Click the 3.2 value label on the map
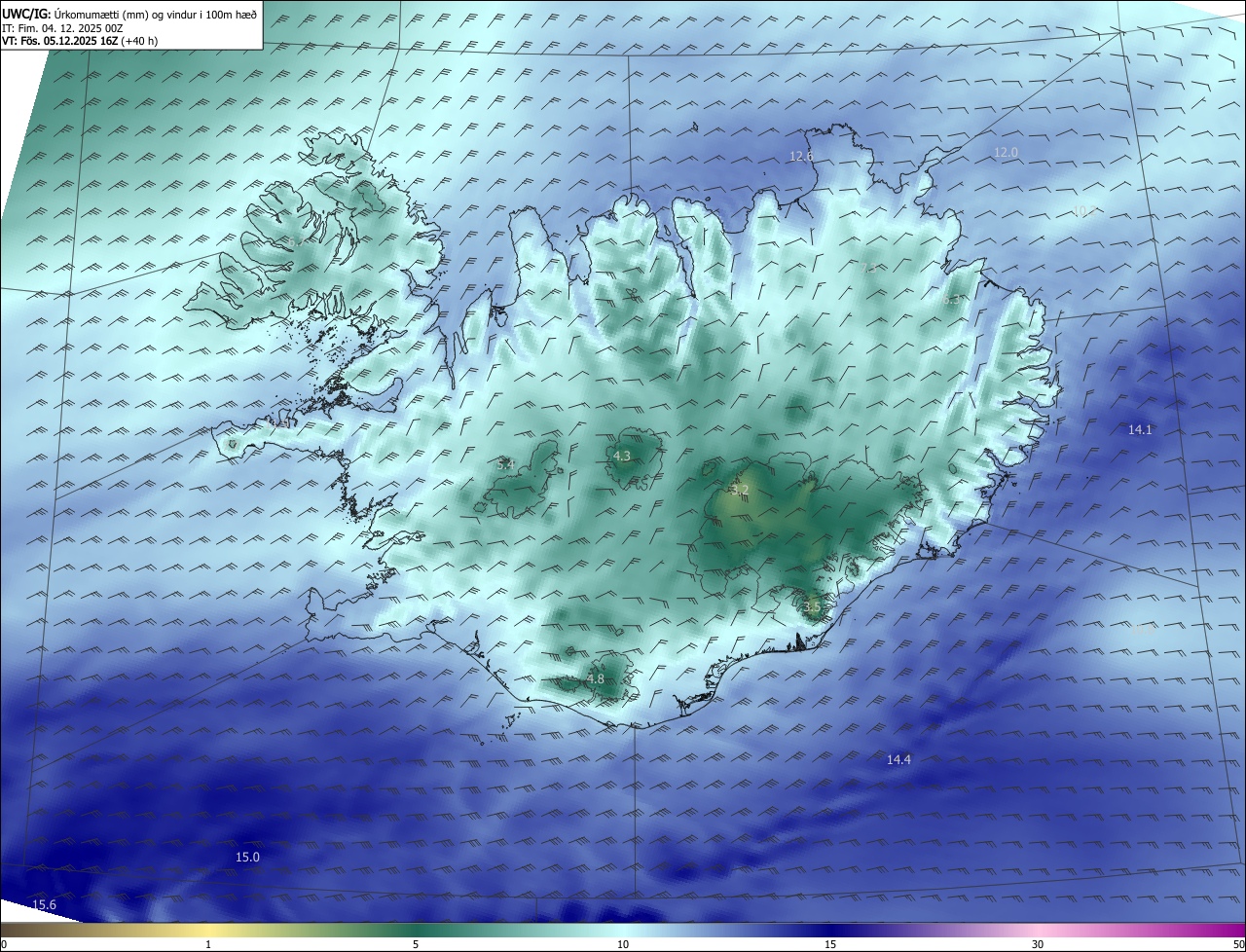The width and height of the screenshot is (1246, 952). pos(740,491)
